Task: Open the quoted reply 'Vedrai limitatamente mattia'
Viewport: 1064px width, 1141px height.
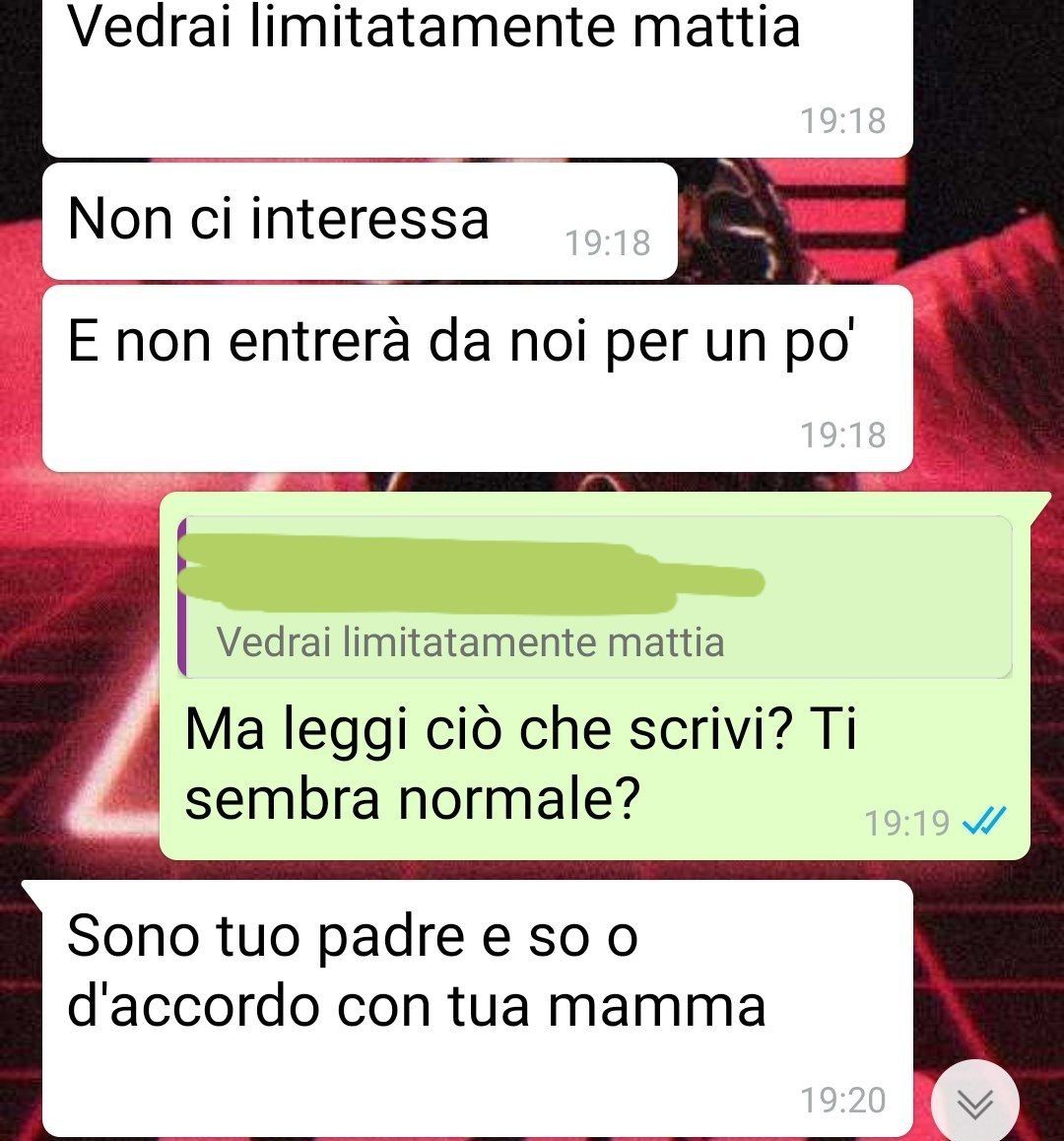Action: tap(595, 597)
